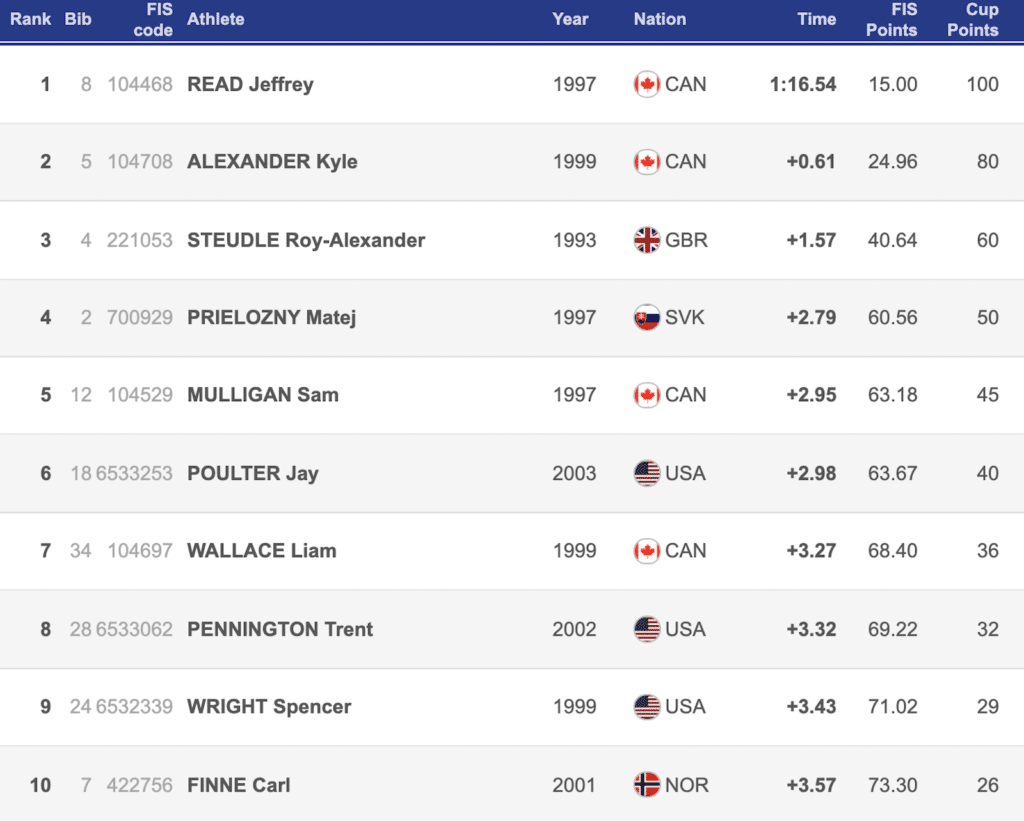Click the Athlete column header
This screenshot has height=821, width=1024.
point(215,19)
